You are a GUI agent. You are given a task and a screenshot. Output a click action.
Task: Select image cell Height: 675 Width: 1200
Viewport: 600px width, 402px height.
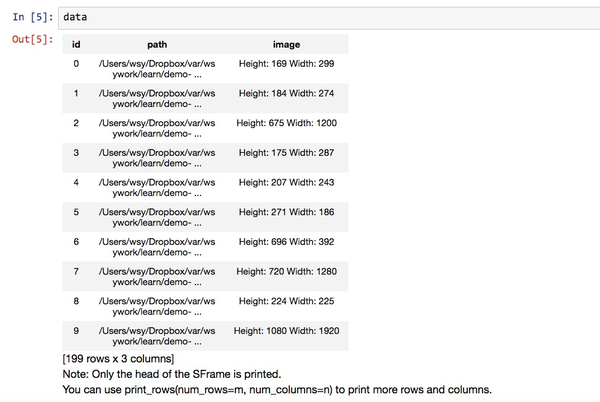pos(286,123)
